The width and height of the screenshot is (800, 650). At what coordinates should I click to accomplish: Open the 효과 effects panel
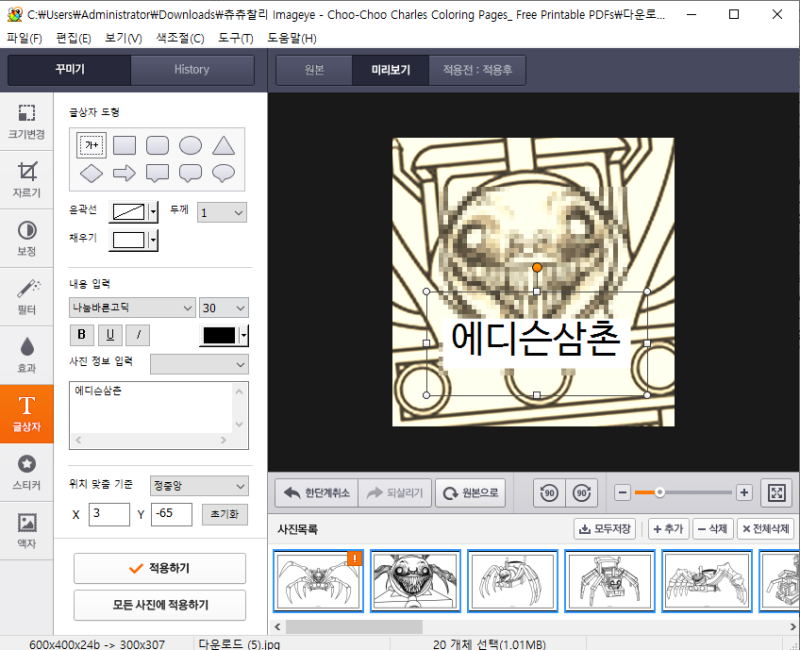27,355
